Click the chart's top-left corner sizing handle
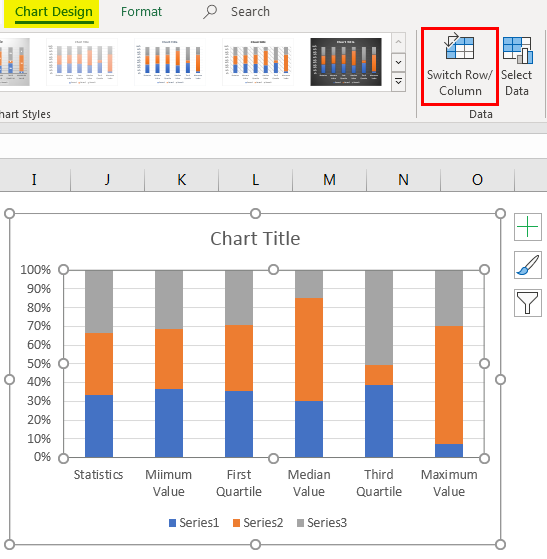Image resolution: width=547 pixels, height=559 pixels. pos(10,214)
